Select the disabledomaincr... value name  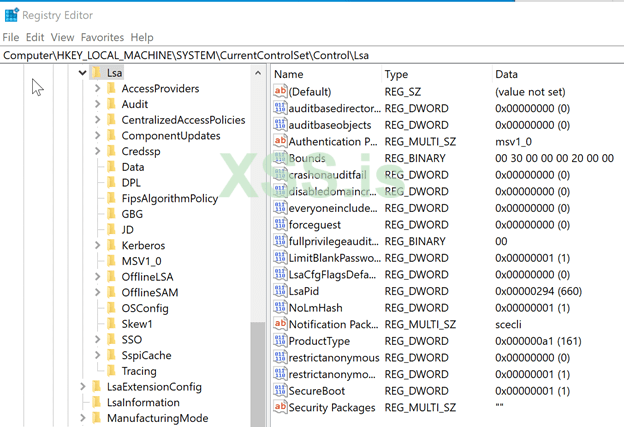(x=332, y=191)
